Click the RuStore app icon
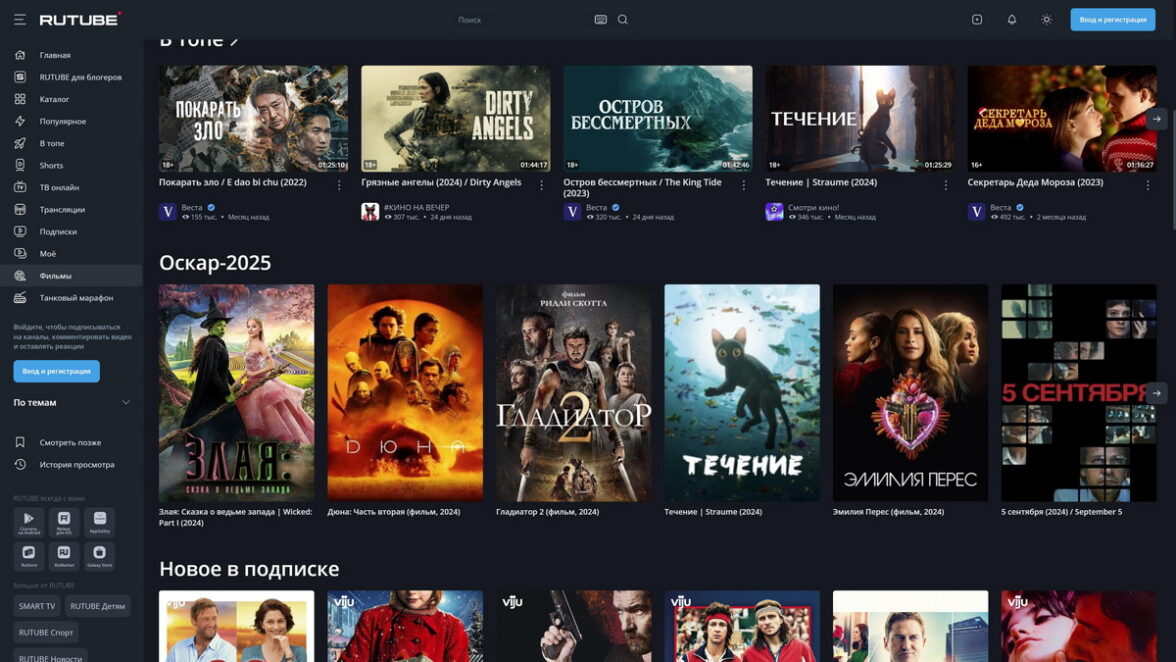This screenshot has height=662, width=1176. click(28, 556)
